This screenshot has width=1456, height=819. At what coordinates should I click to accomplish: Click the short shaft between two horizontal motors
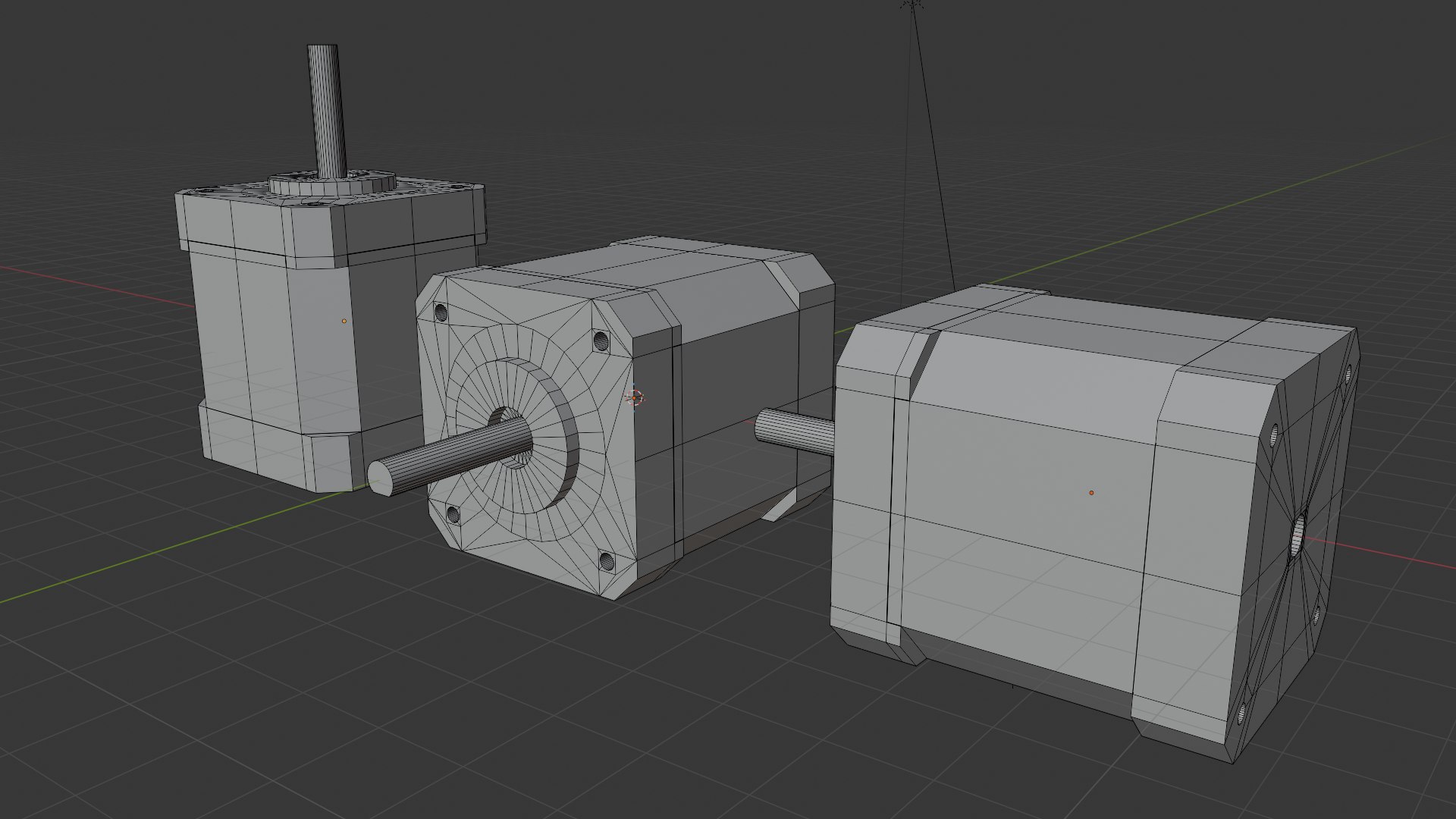(795, 431)
